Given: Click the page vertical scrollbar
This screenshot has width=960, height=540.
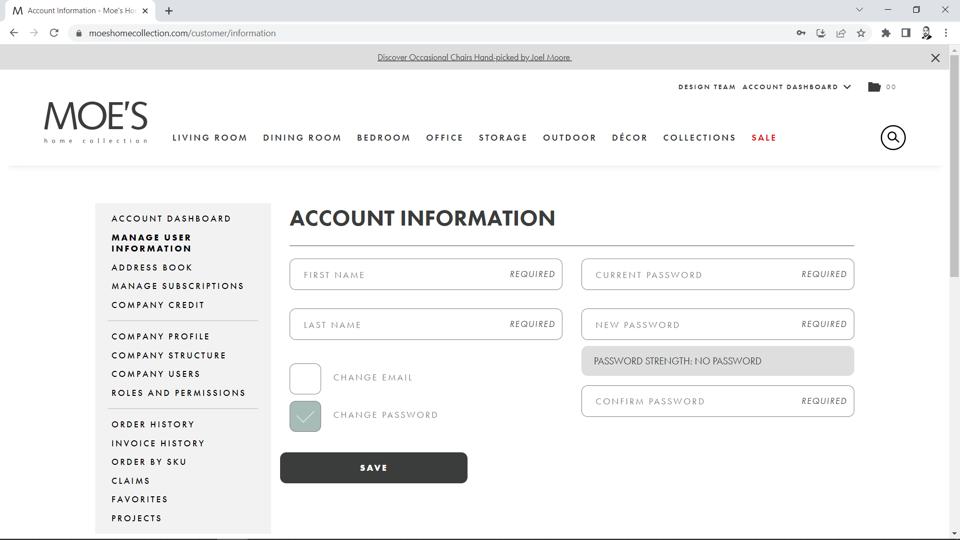Looking at the screenshot, I should 954,165.
